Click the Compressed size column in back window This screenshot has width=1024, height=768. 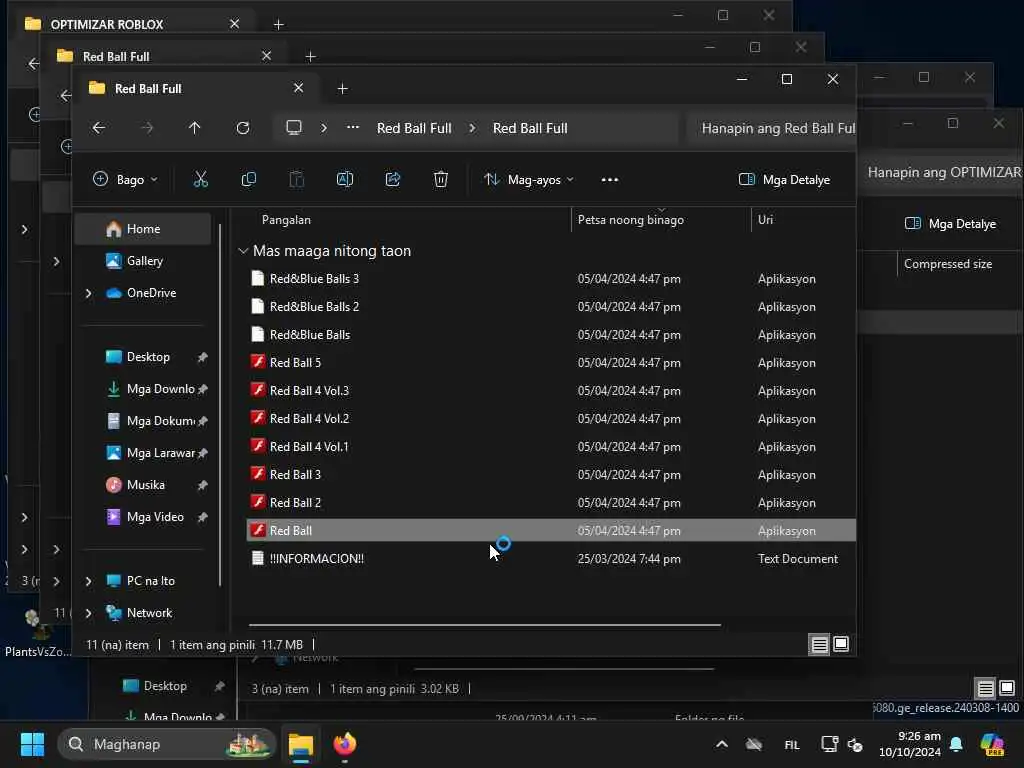948,264
